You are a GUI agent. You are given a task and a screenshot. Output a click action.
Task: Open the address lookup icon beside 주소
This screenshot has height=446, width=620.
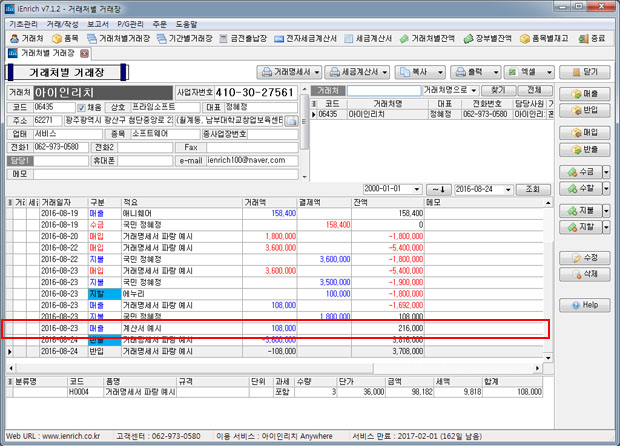pyautogui.click(x=291, y=120)
